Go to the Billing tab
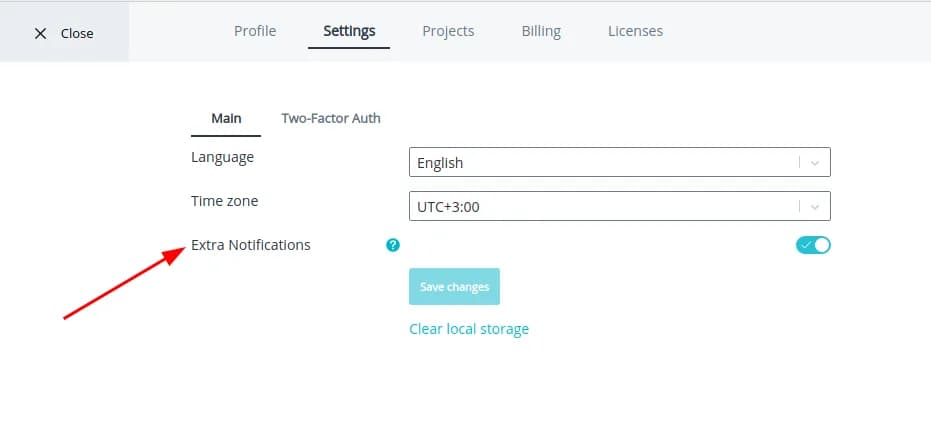Image resolution: width=931 pixels, height=439 pixels. click(541, 31)
